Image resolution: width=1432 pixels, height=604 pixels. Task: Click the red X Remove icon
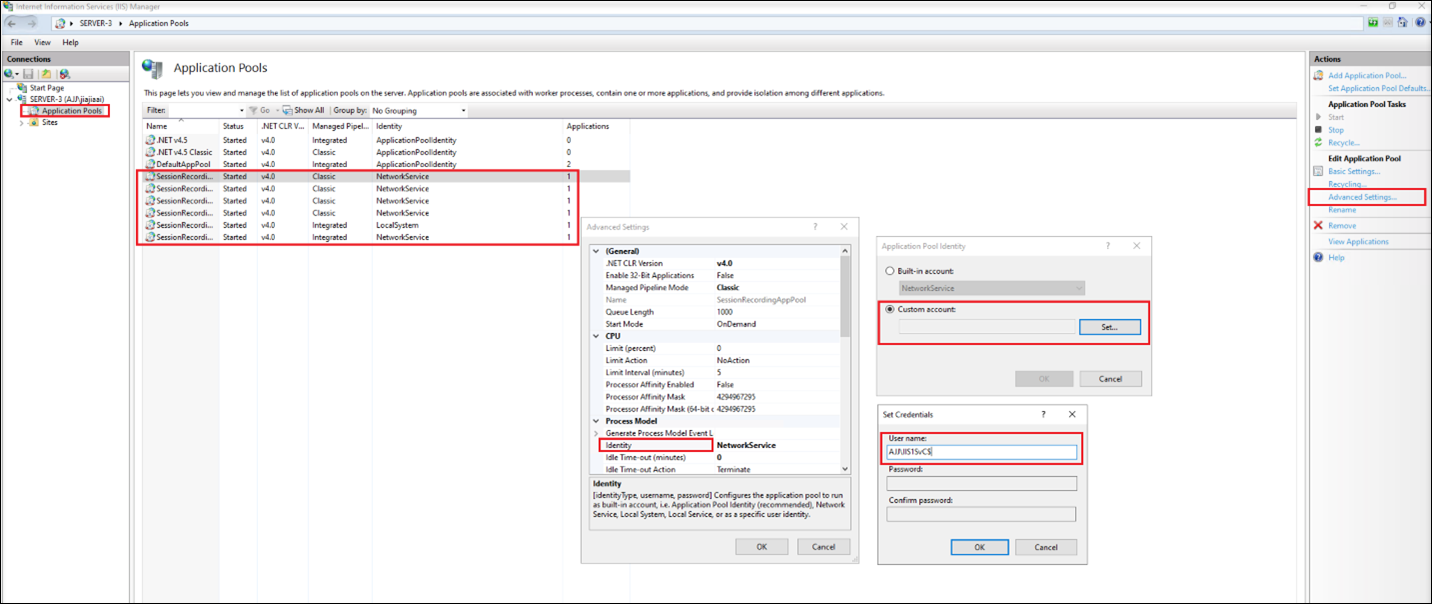click(1318, 225)
